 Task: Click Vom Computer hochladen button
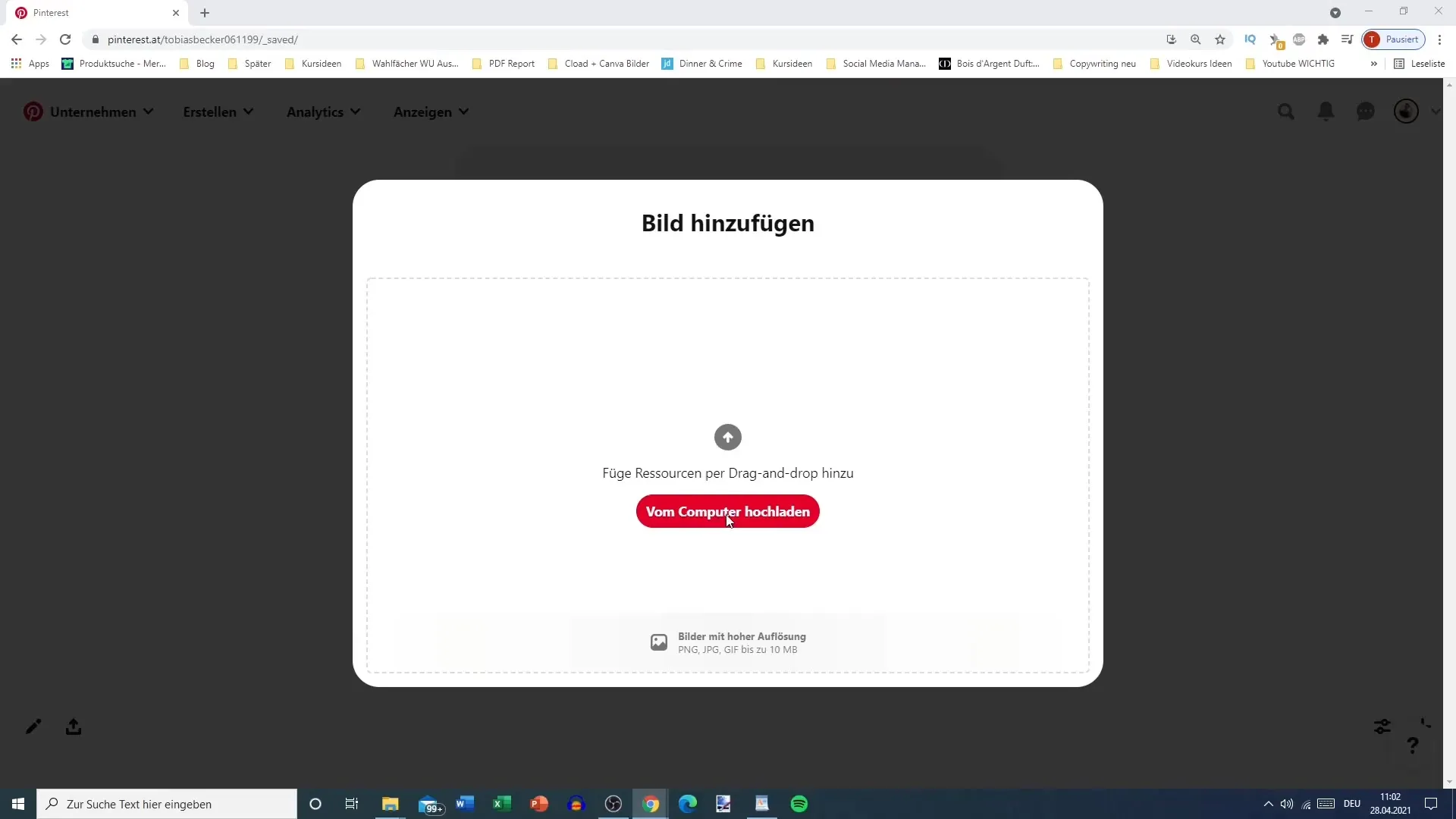tap(728, 511)
